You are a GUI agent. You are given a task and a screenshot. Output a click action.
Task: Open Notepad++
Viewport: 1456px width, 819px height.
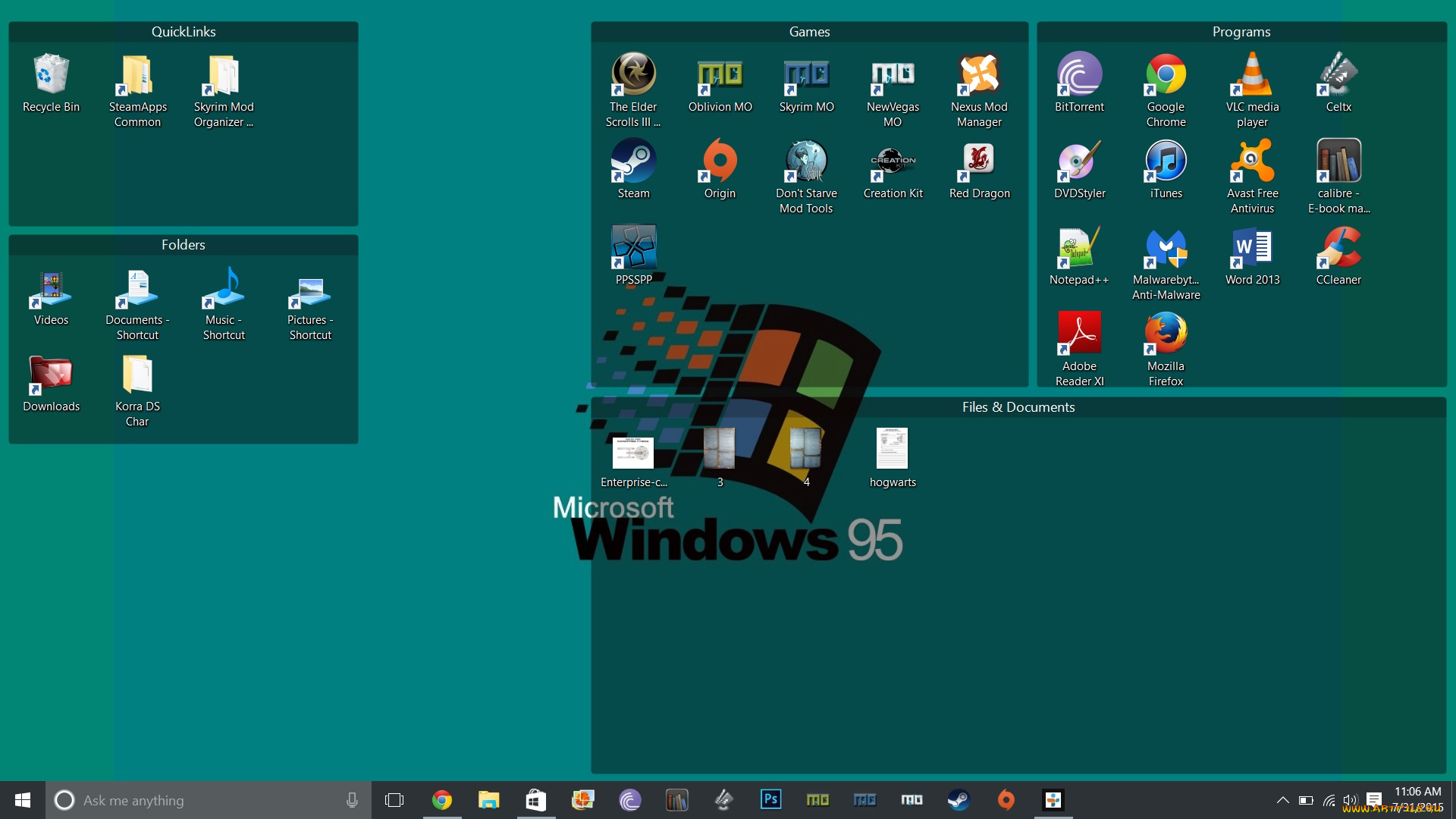(1078, 248)
